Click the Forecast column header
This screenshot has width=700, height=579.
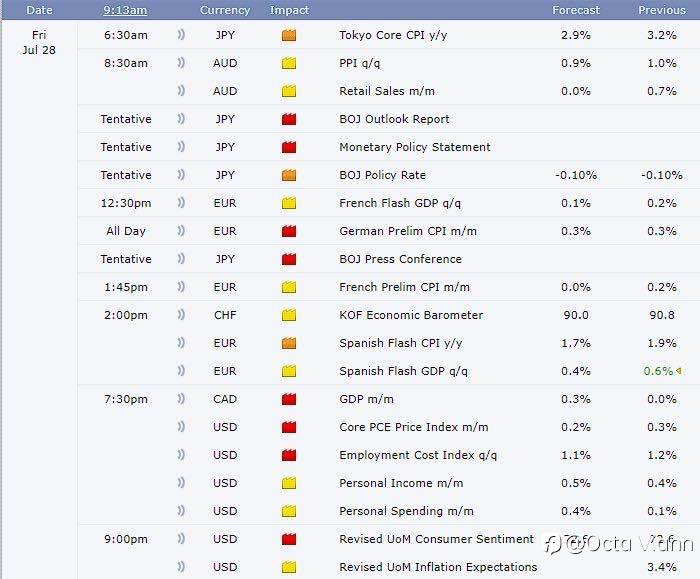(x=576, y=10)
